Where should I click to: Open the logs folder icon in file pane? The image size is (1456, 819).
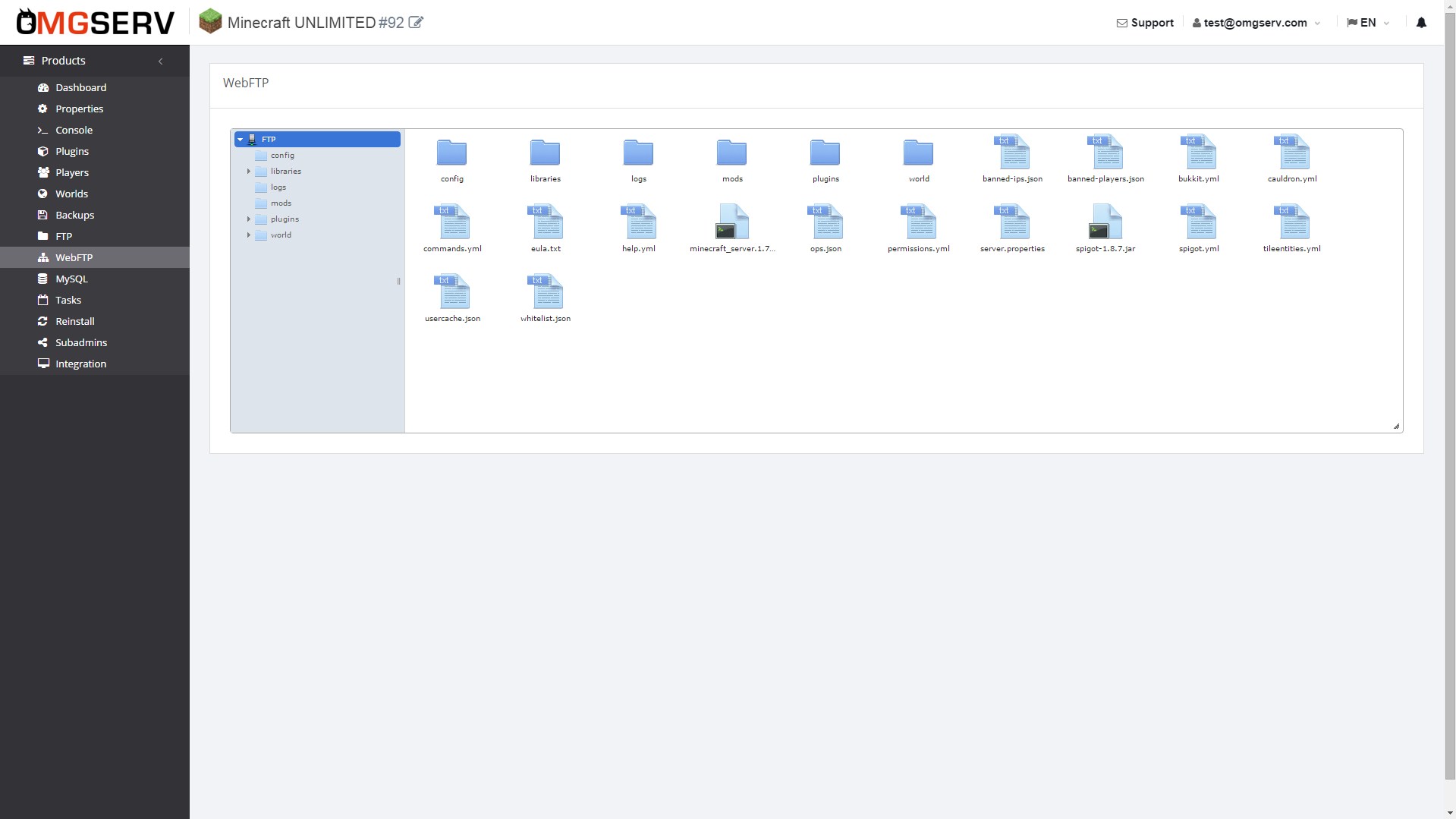(638, 153)
